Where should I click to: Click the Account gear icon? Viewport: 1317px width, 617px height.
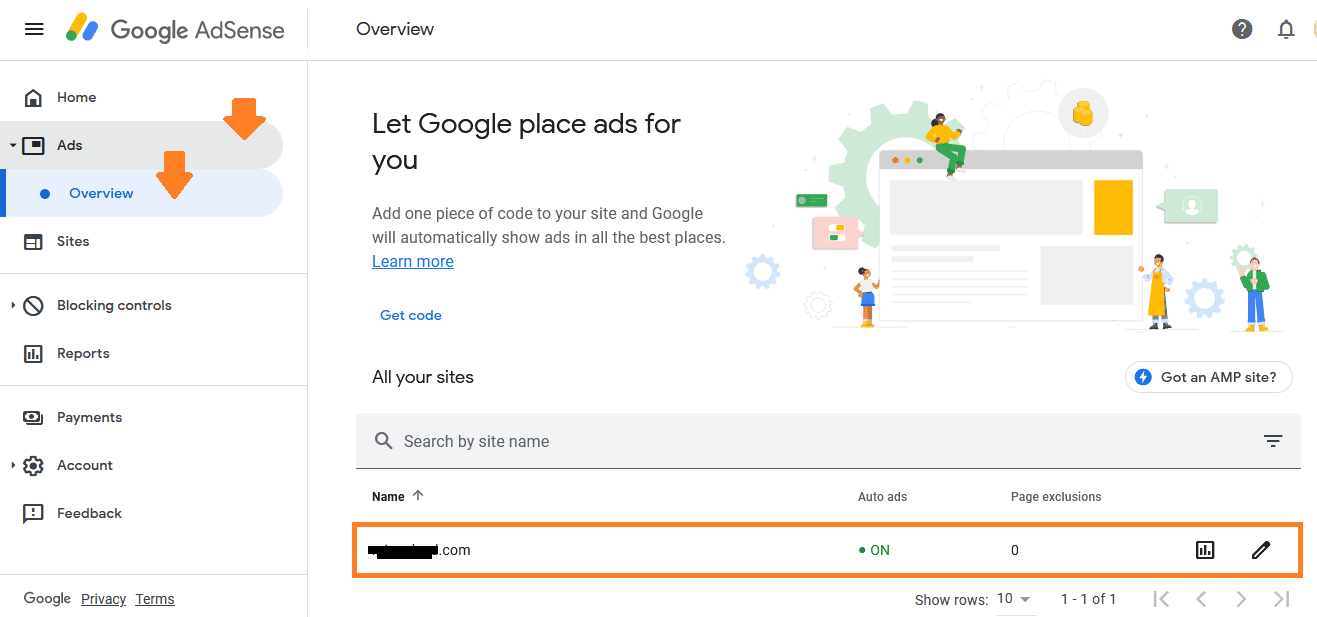tap(33, 465)
